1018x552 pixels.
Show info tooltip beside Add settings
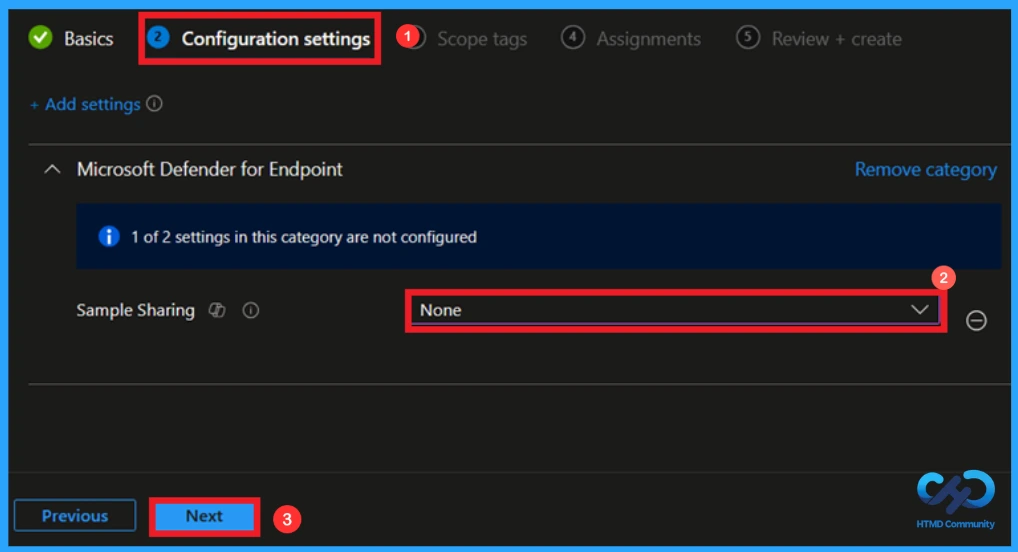155,104
